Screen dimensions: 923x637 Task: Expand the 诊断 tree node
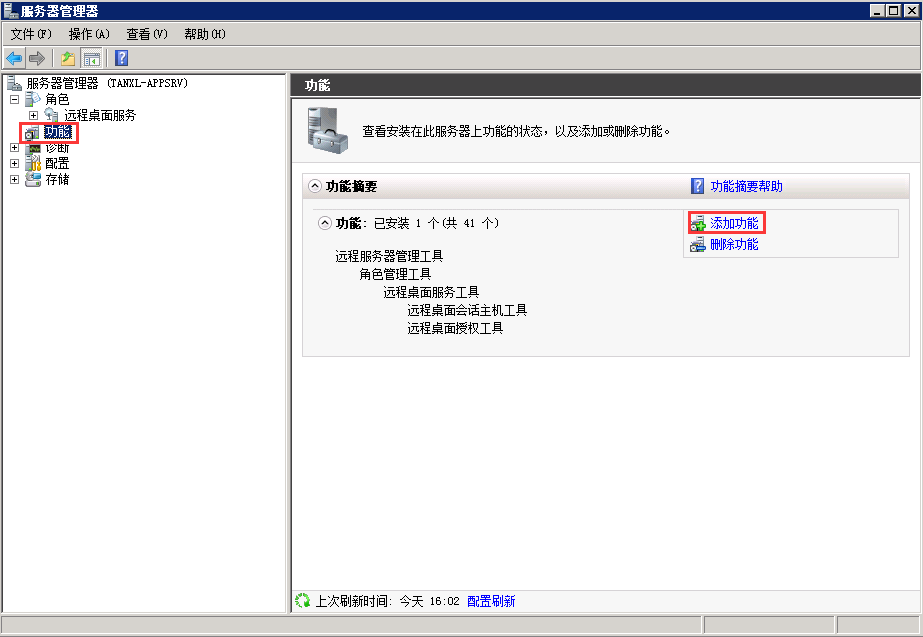[15, 147]
